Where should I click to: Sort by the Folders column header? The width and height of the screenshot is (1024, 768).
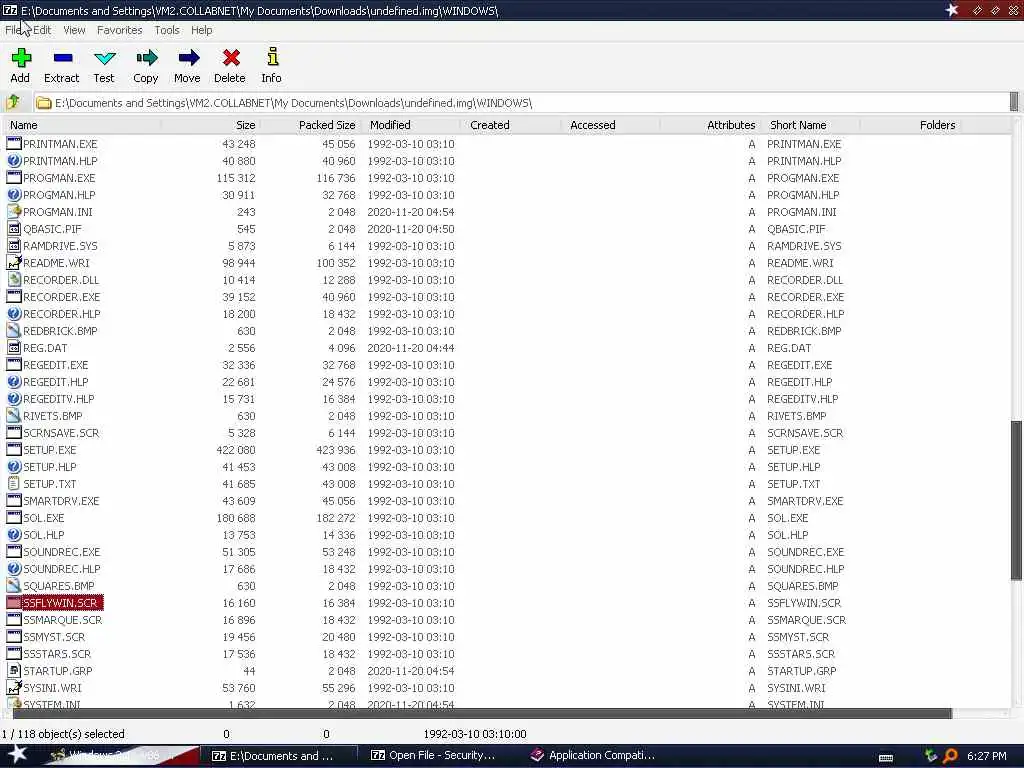(x=910, y=125)
